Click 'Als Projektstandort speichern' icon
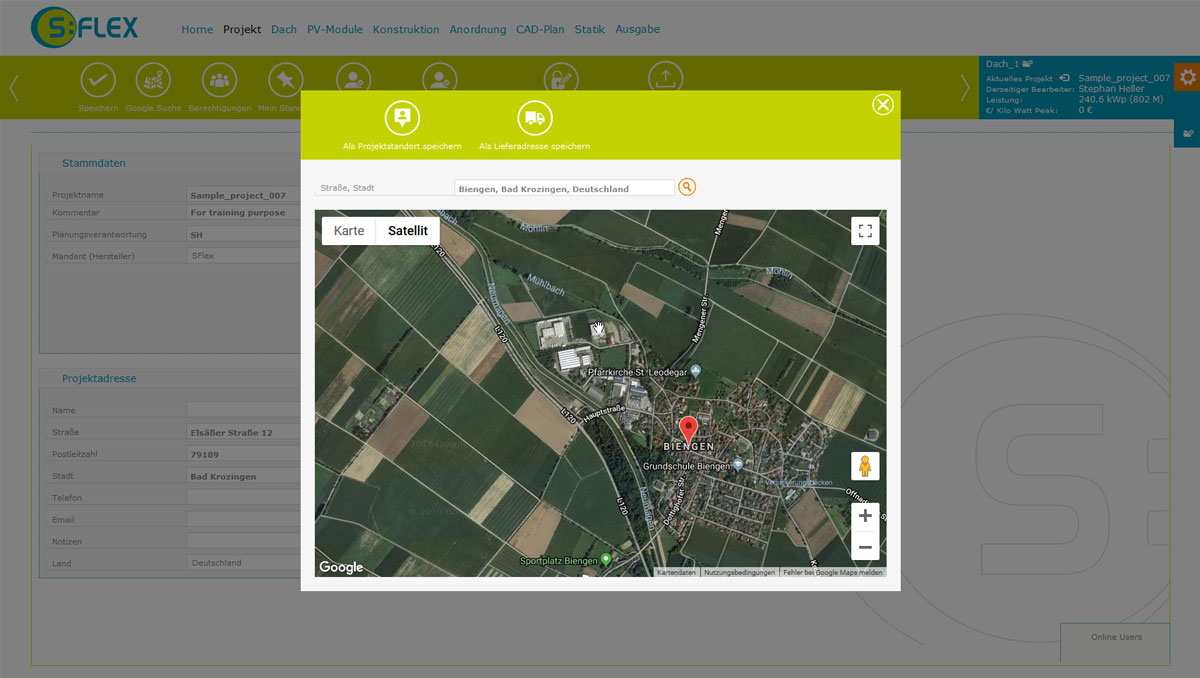 pyautogui.click(x=402, y=119)
